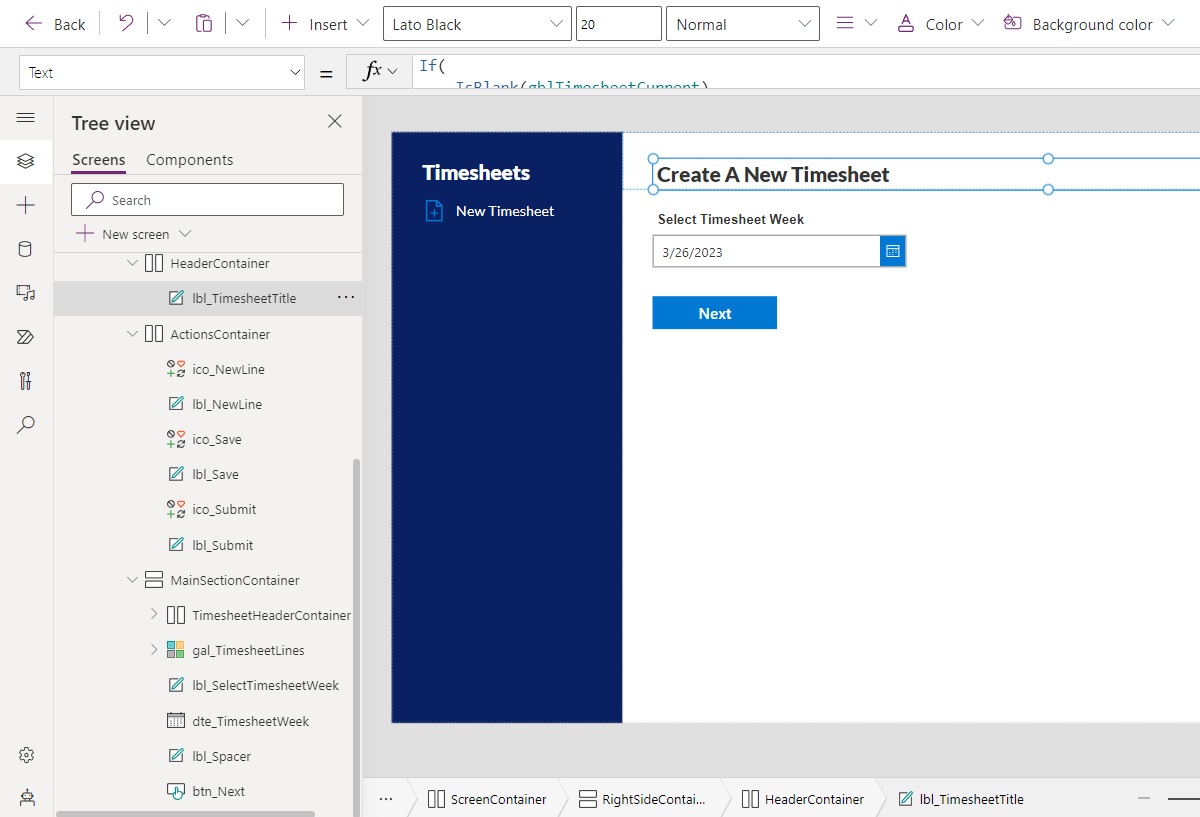Click the Next button on the canvas
The image size is (1200, 817).
click(714, 312)
